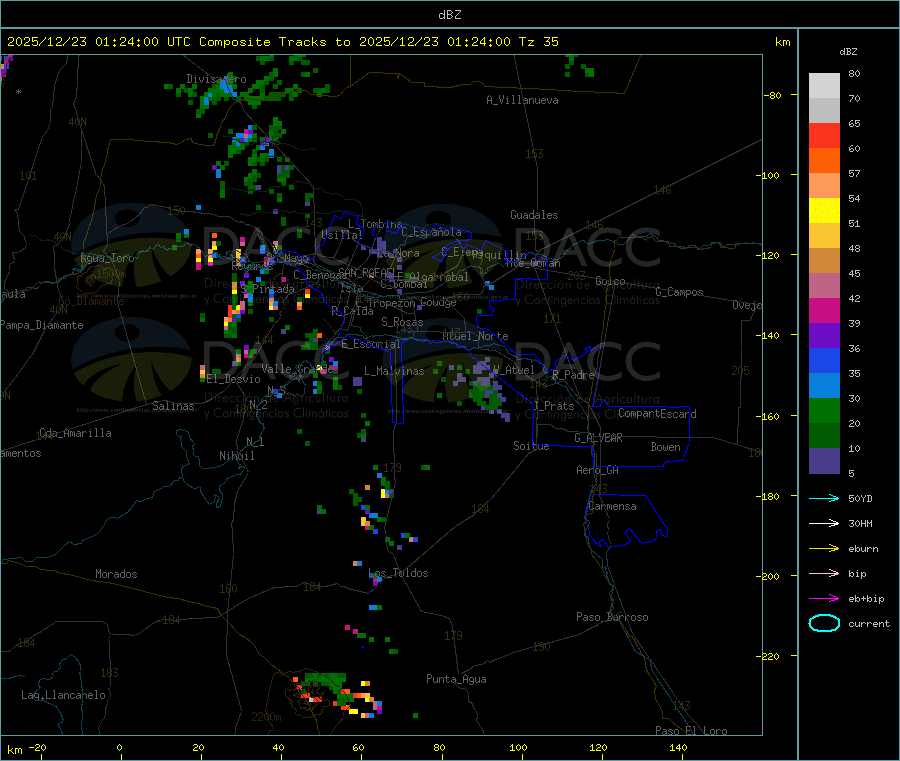Click the Nihuil location label

(x=237, y=456)
